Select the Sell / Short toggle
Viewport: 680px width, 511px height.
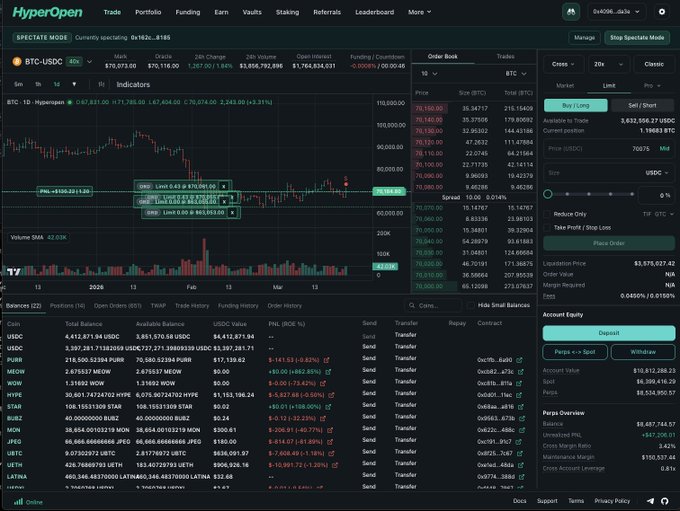(x=642, y=105)
